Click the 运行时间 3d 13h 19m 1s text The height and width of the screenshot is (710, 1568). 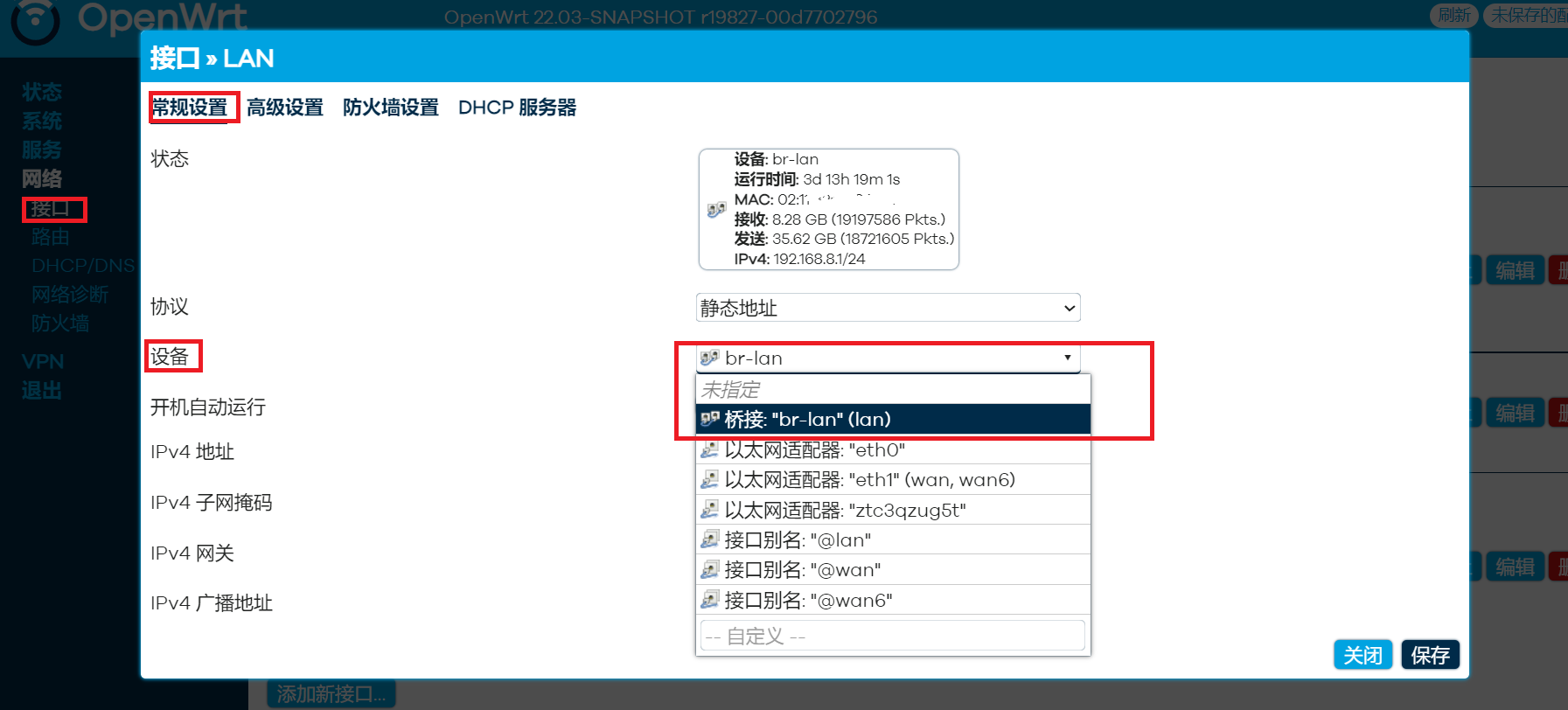[x=817, y=179]
